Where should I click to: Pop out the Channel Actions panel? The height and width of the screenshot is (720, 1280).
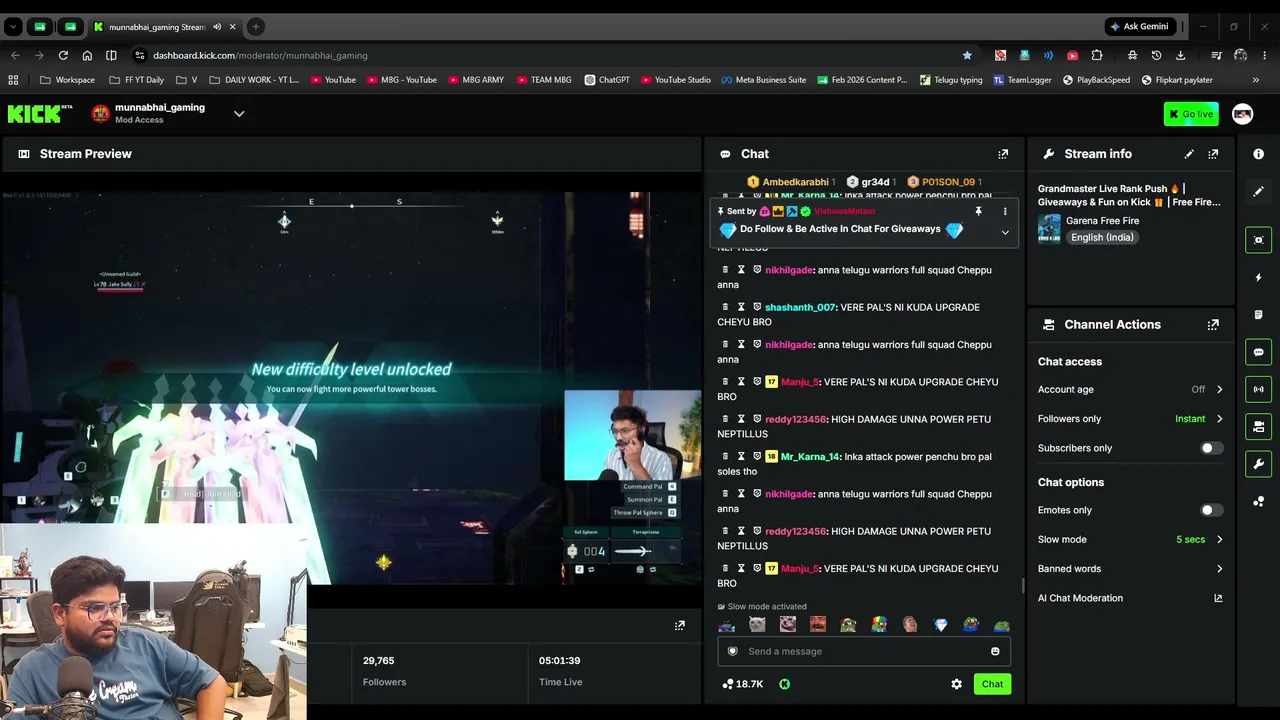(1213, 325)
